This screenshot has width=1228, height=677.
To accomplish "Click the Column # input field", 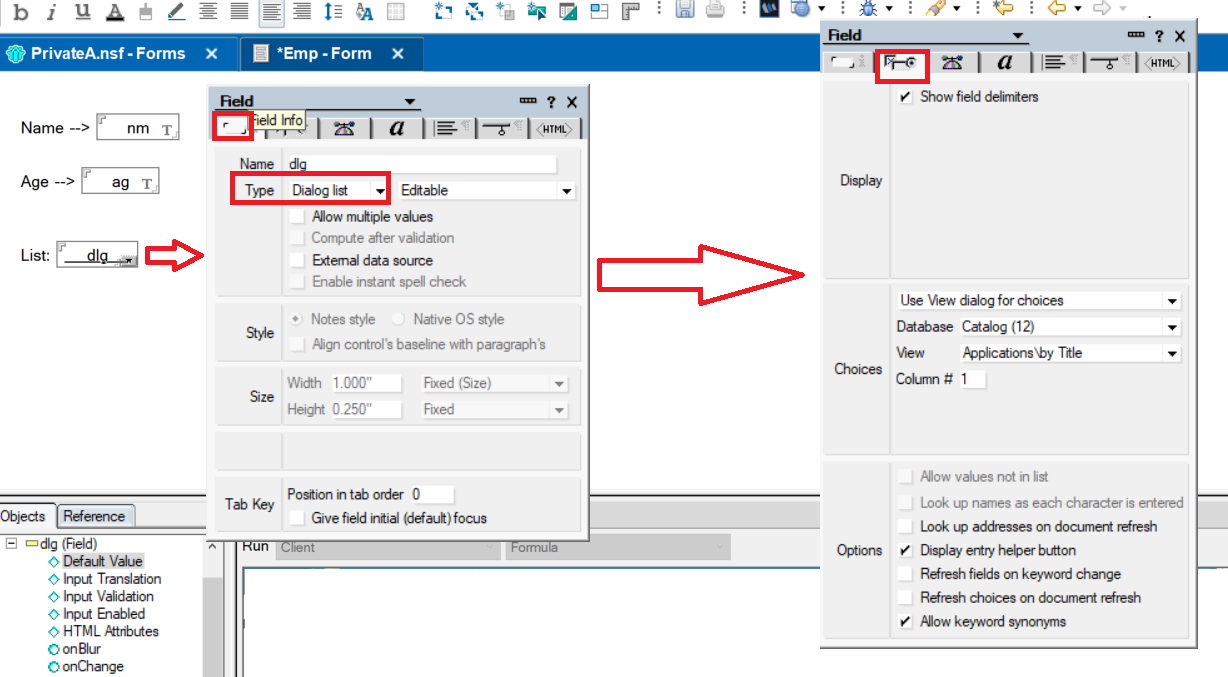I will click(x=974, y=379).
